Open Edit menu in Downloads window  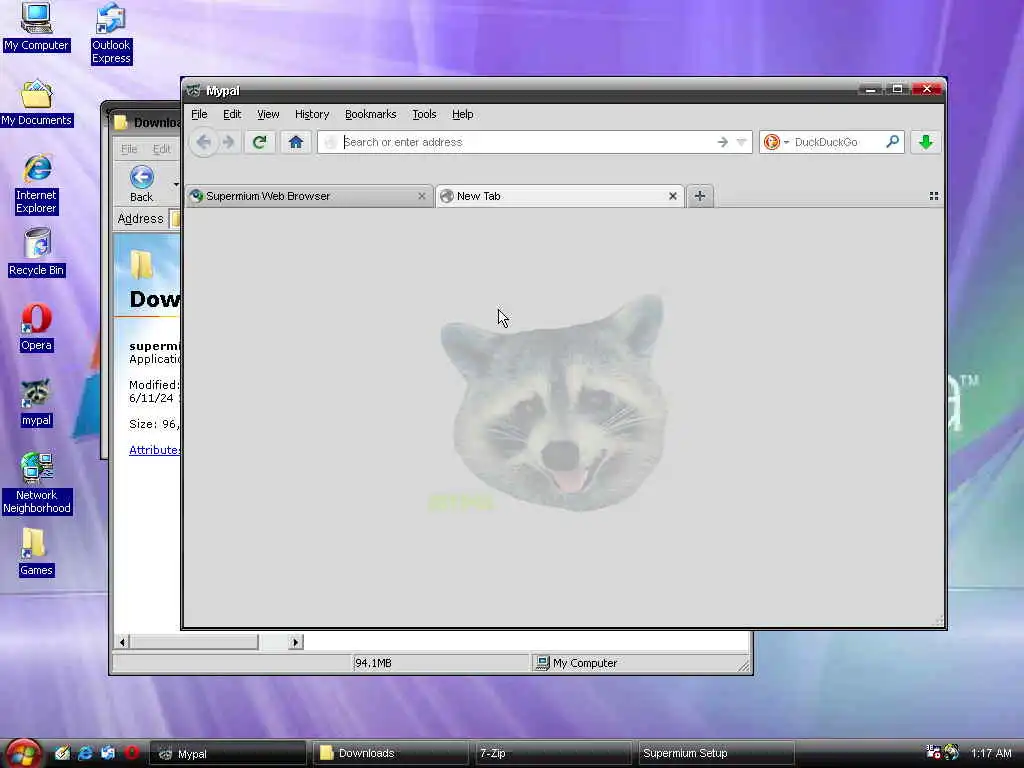161,149
